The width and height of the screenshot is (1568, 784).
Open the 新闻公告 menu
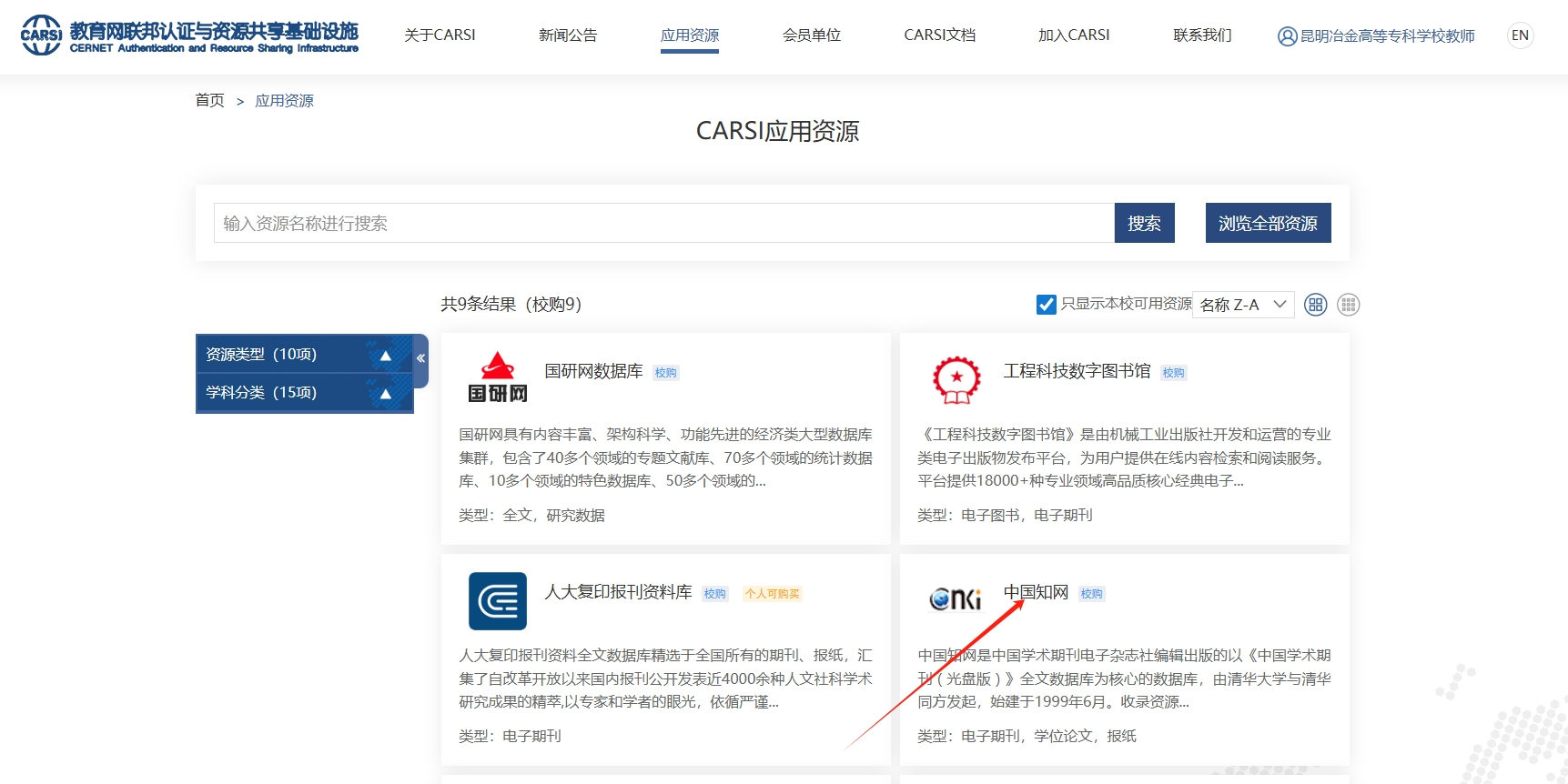point(568,35)
